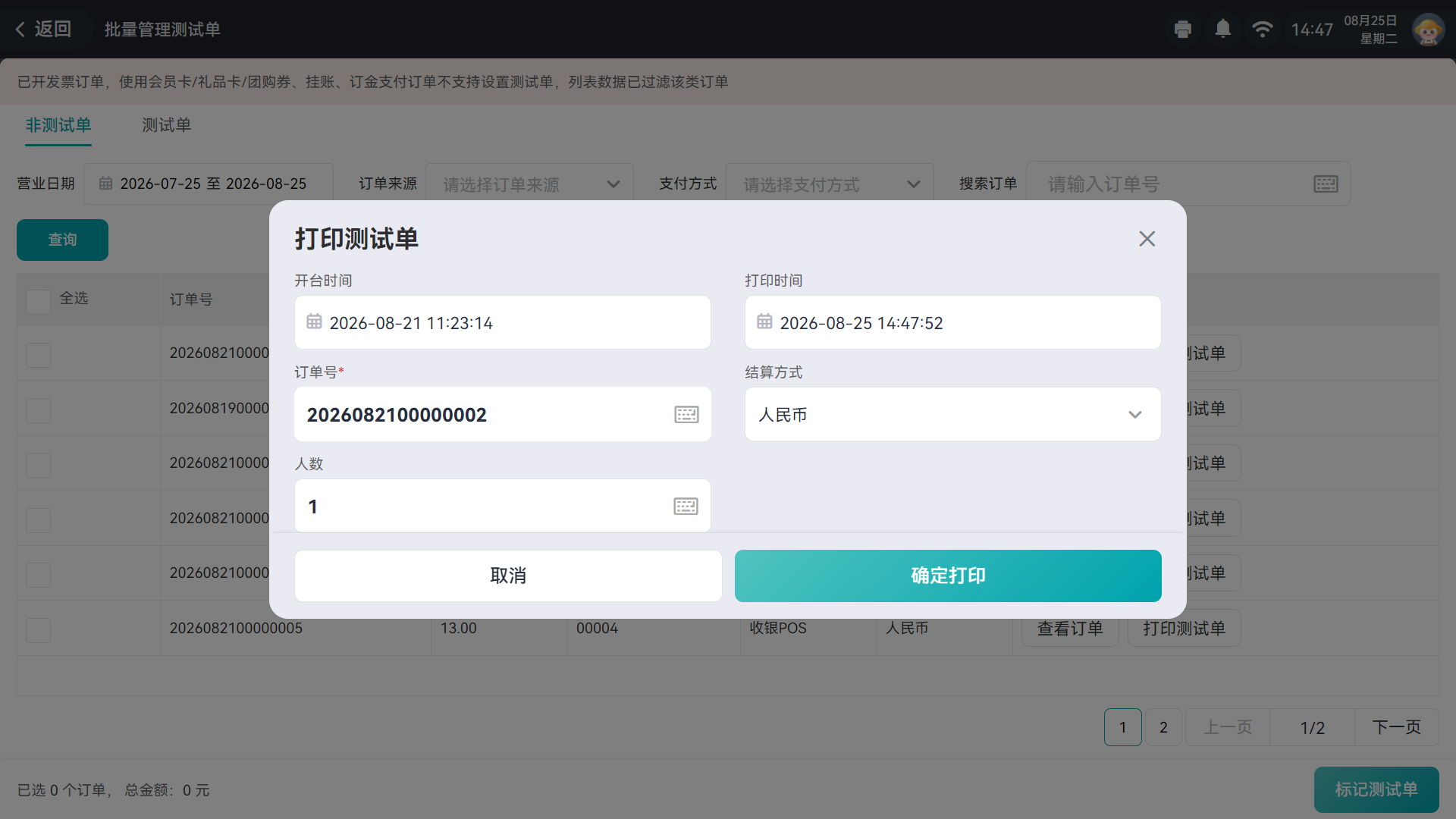The height and width of the screenshot is (819, 1456).
Task: Click keyboard icon in 搜索订单 field
Action: 1326,184
